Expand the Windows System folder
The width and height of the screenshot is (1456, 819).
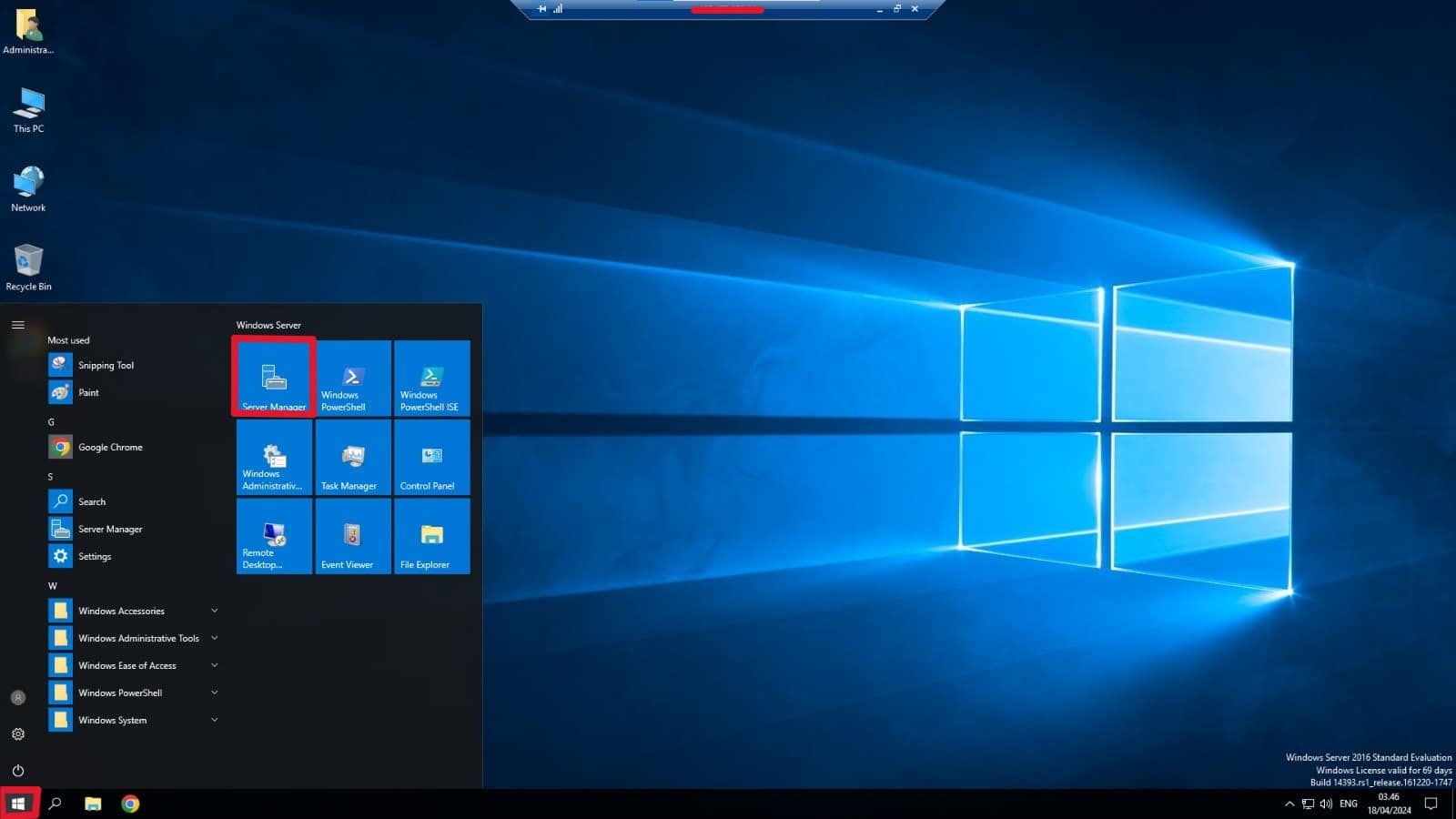click(x=134, y=720)
